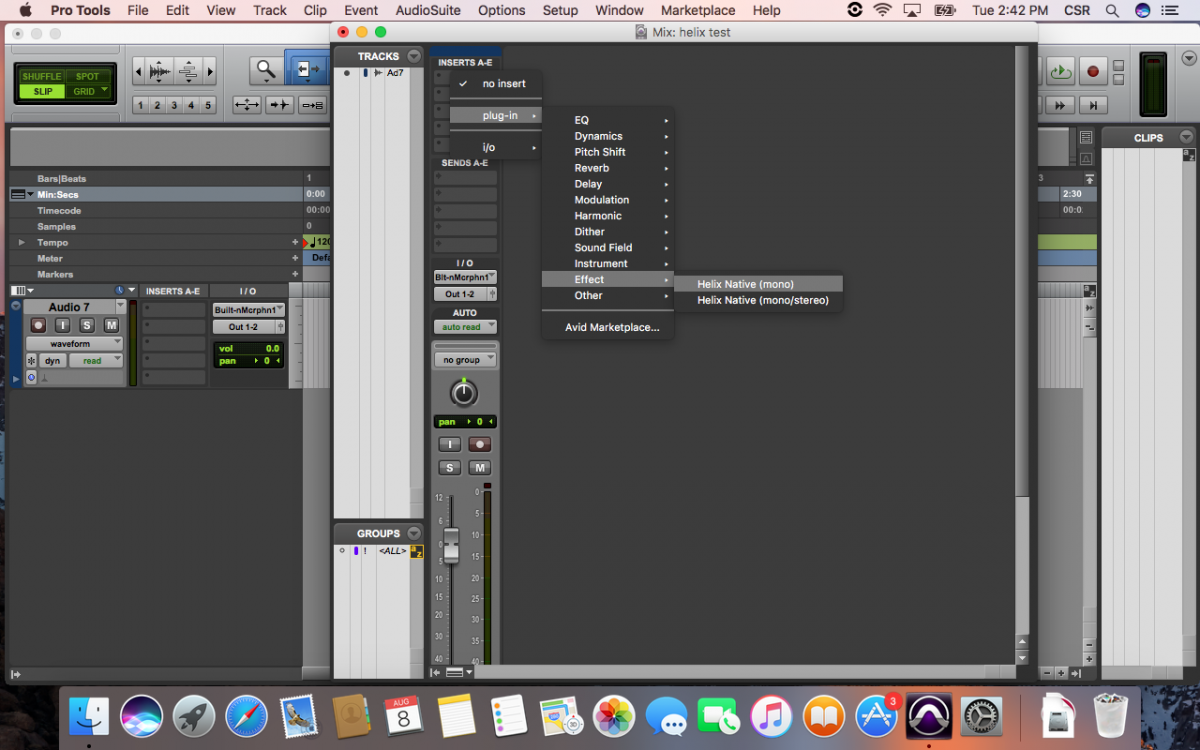Toggle Solo on Audio 7 track
The height and width of the screenshot is (750, 1200).
87,325
